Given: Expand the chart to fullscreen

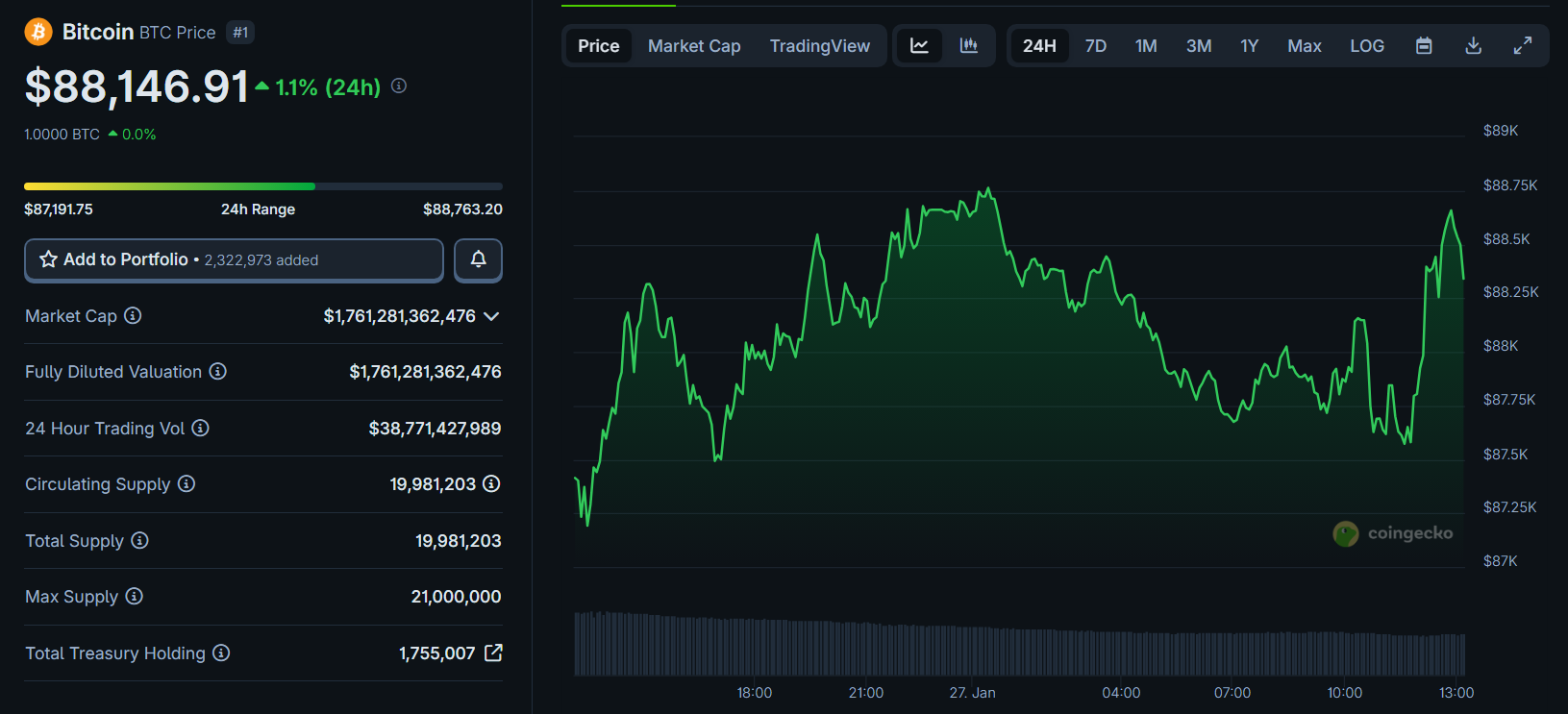Looking at the screenshot, I should [x=1522, y=46].
